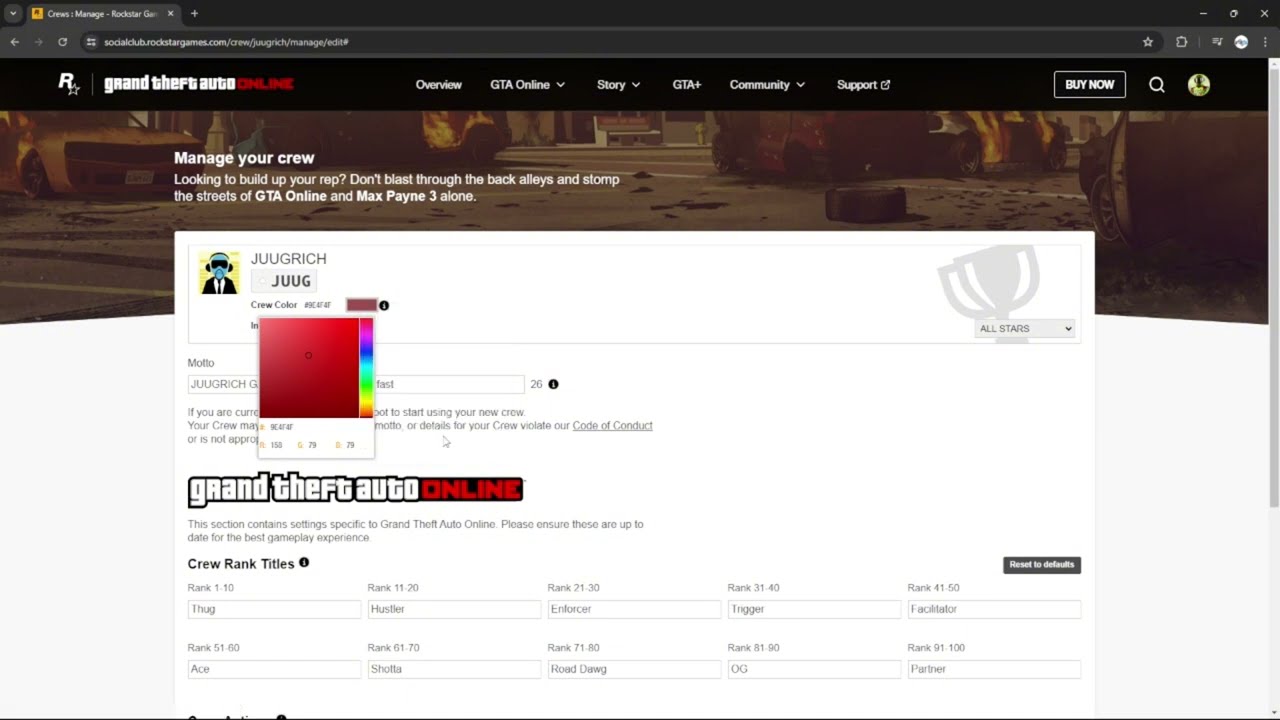
Task: Click the Motto text input field
Action: pyautogui.click(x=356, y=384)
